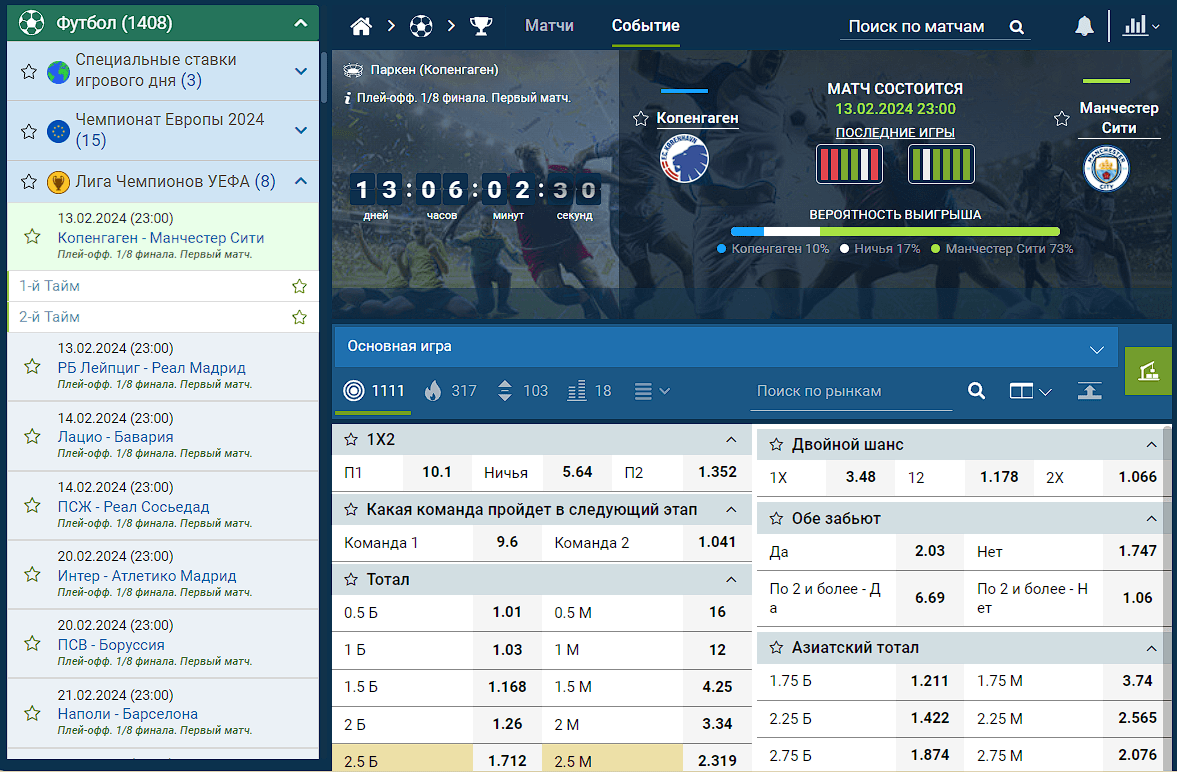Collapse the Двойной шанс market
Screen dimensions: 1177x772
tap(1151, 445)
